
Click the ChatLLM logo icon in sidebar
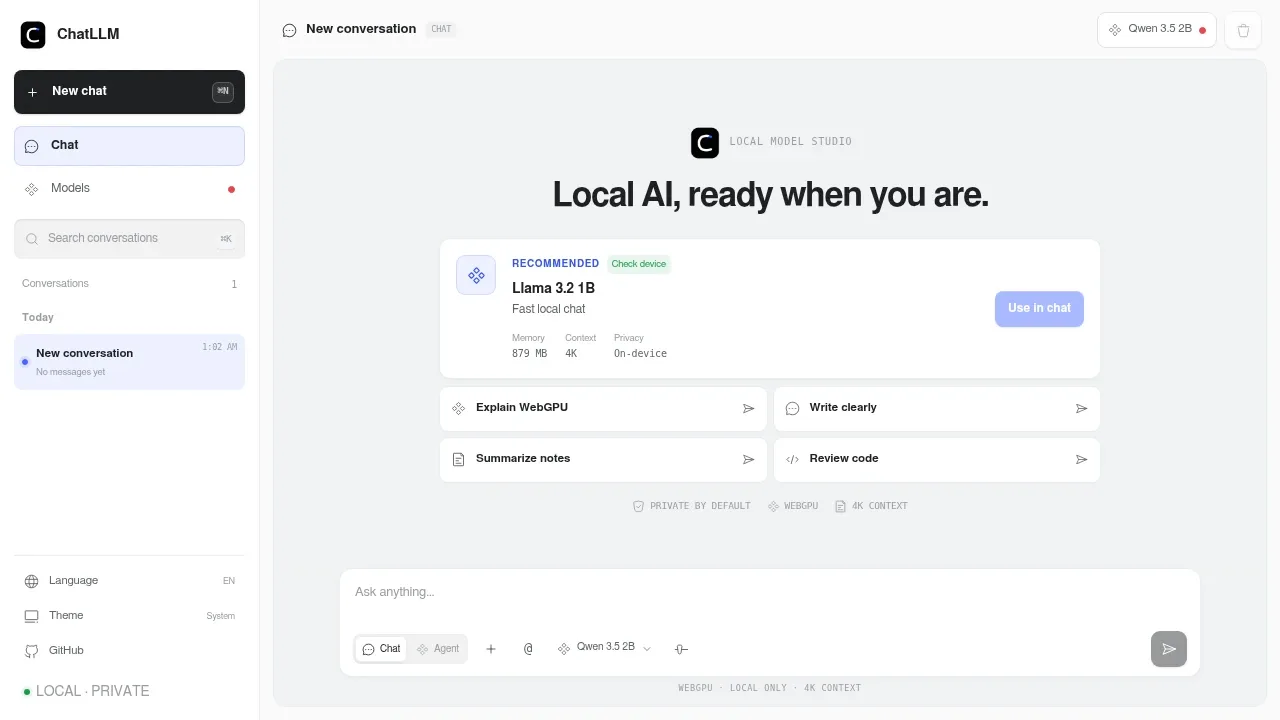point(33,35)
